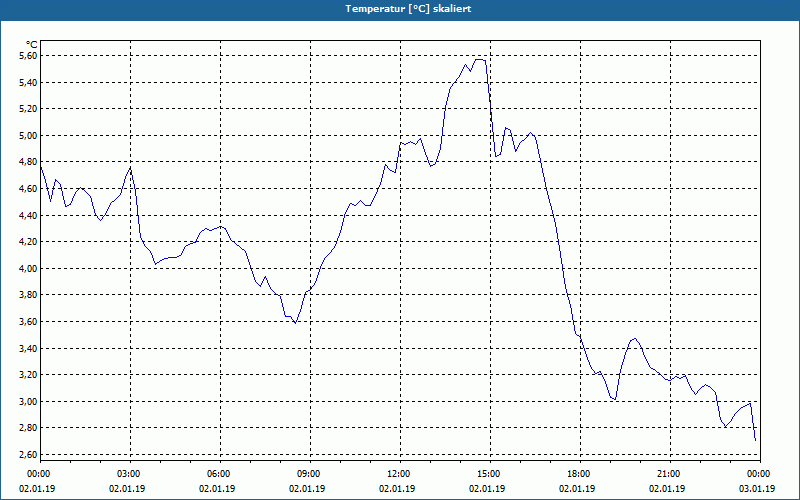Click the 02.01.19 date under 03:00
The image size is (800, 500).
pos(127,488)
